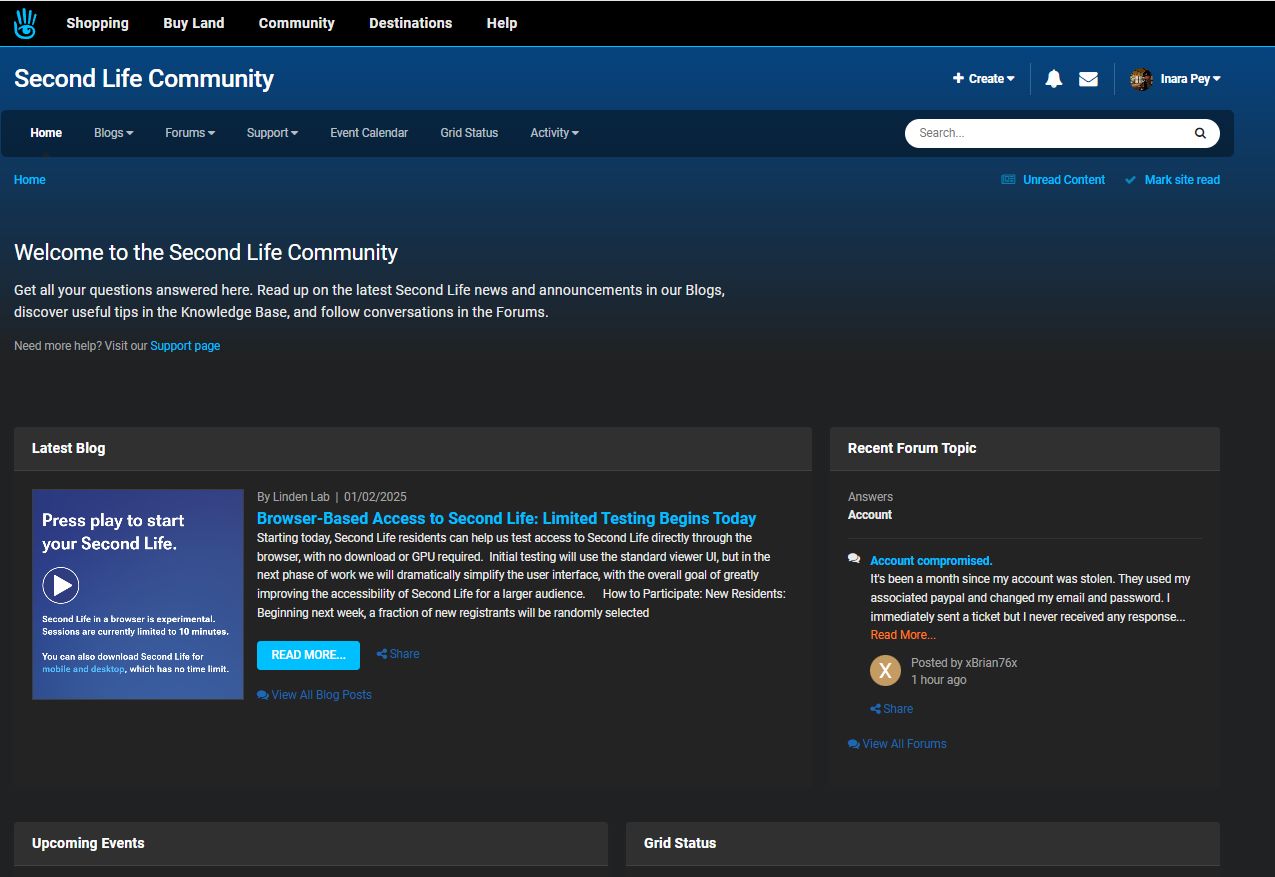The height and width of the screenshot is (877, 1275).
Task: Open Destinations in the top menu
Action: (410, 23)
